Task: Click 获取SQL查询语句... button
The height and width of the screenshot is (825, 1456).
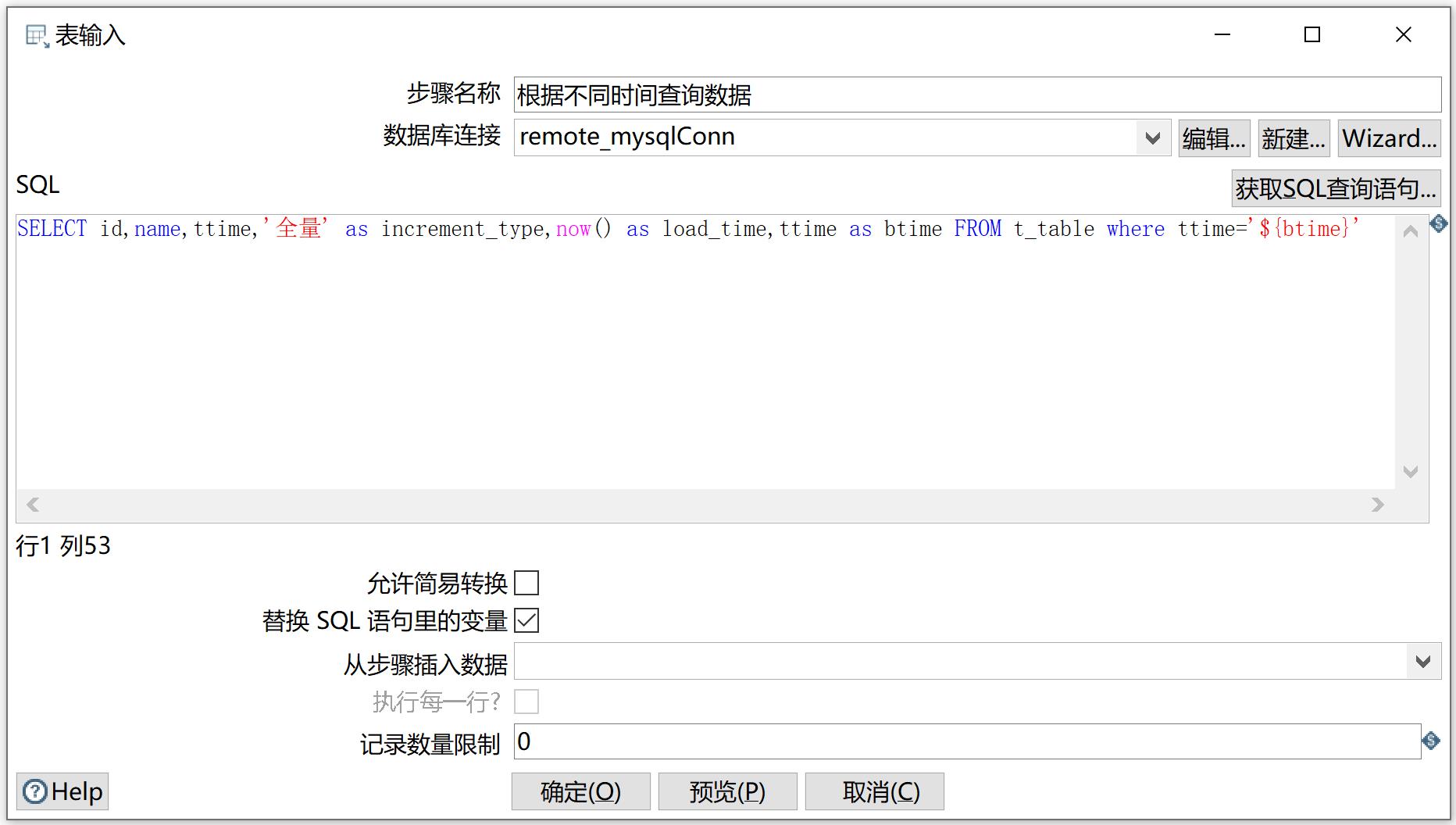Action: (x=1336, y=188)
